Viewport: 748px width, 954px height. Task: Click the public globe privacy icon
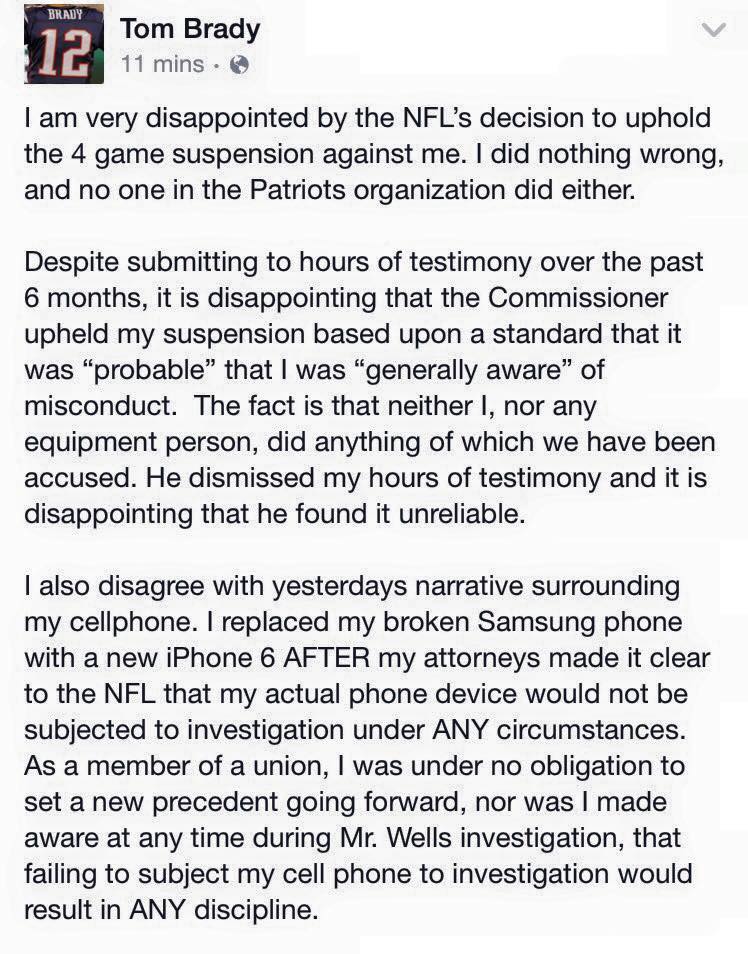[x=240, y=64]
